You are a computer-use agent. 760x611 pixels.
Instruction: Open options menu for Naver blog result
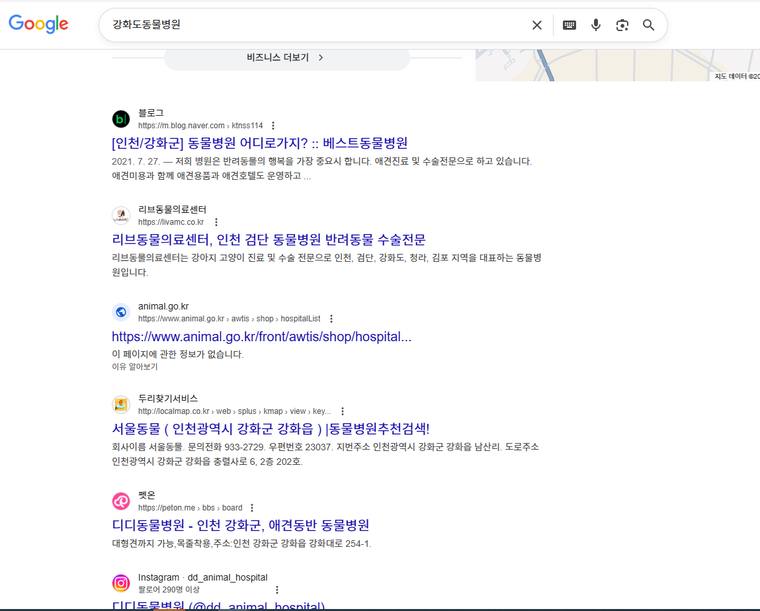coord(273,125)
